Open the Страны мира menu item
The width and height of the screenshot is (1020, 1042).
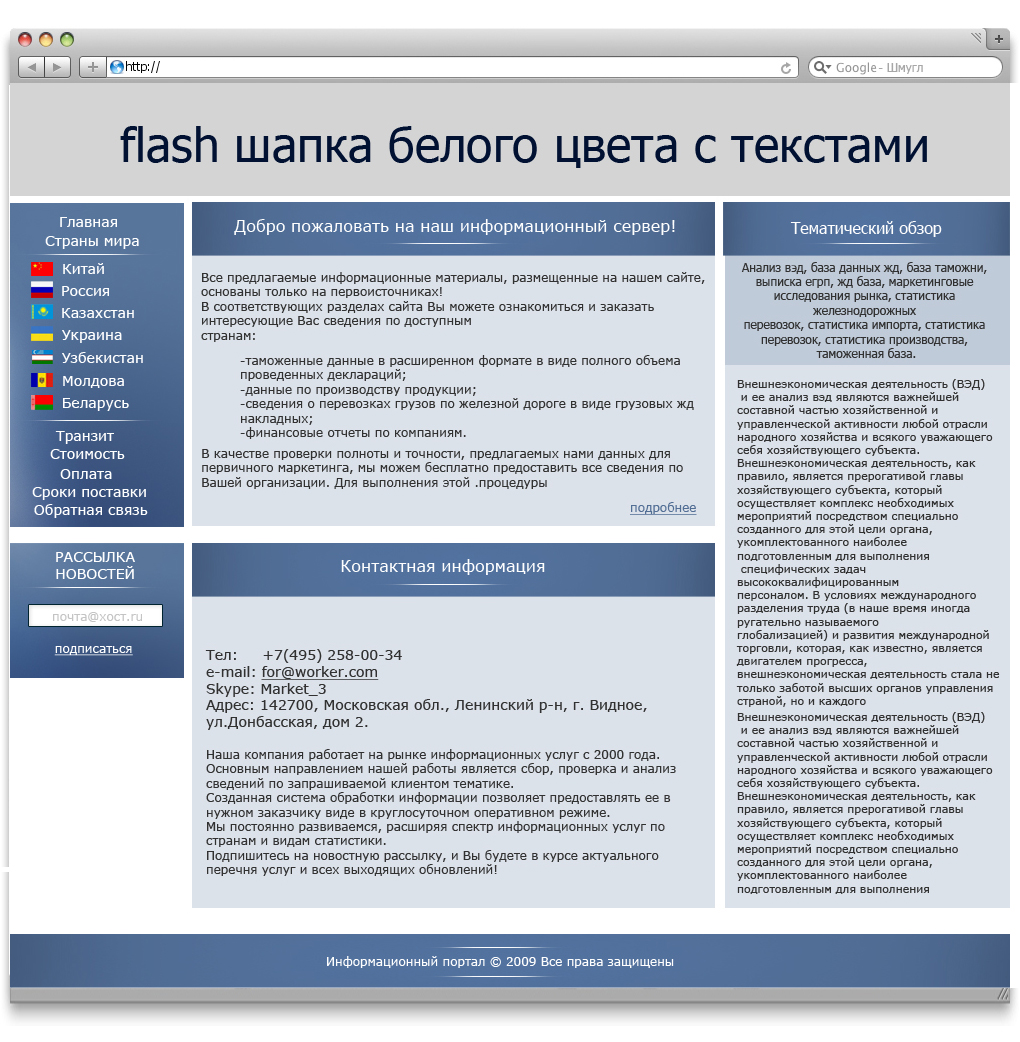tap(92, 241)
